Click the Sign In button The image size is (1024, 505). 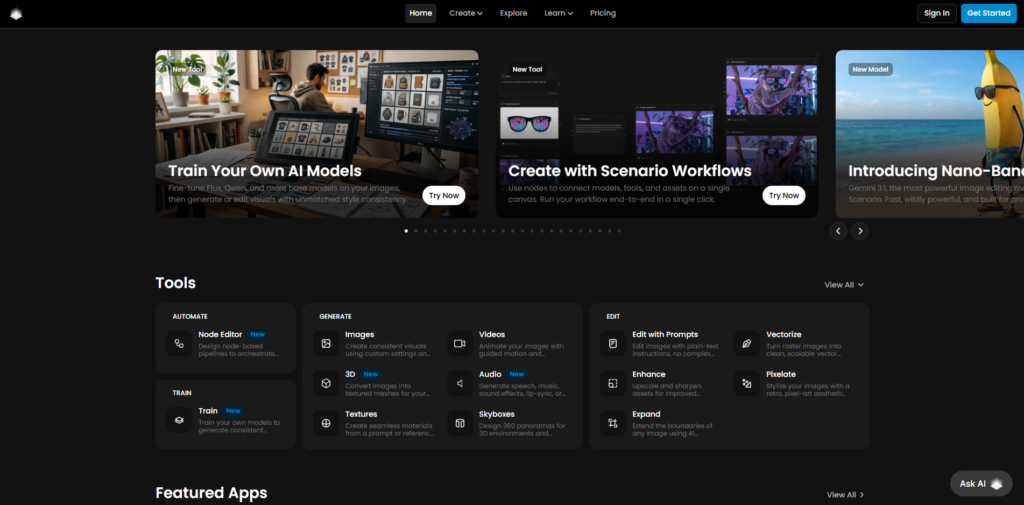coord(937,13)
